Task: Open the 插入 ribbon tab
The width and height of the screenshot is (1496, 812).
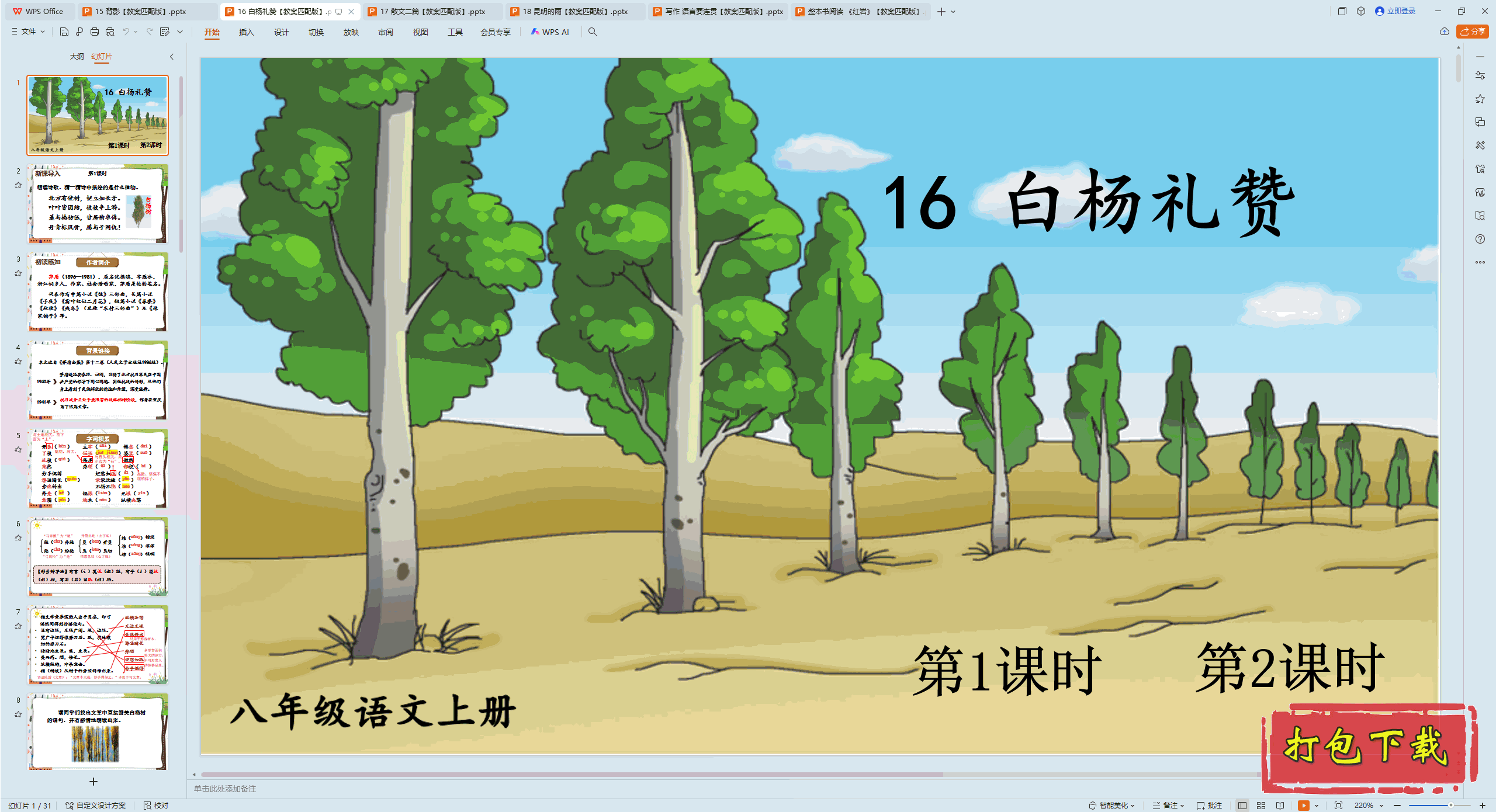Action: tap(246, 32)
